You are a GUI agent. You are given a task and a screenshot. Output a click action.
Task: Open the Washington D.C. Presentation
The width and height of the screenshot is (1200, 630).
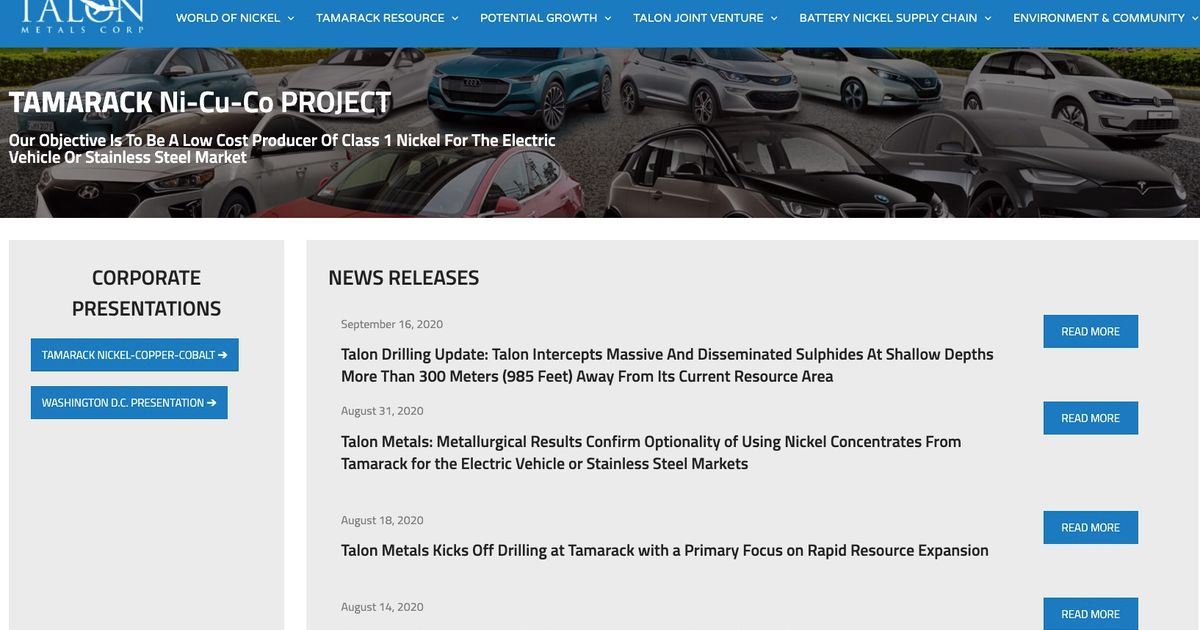[128, 402]
